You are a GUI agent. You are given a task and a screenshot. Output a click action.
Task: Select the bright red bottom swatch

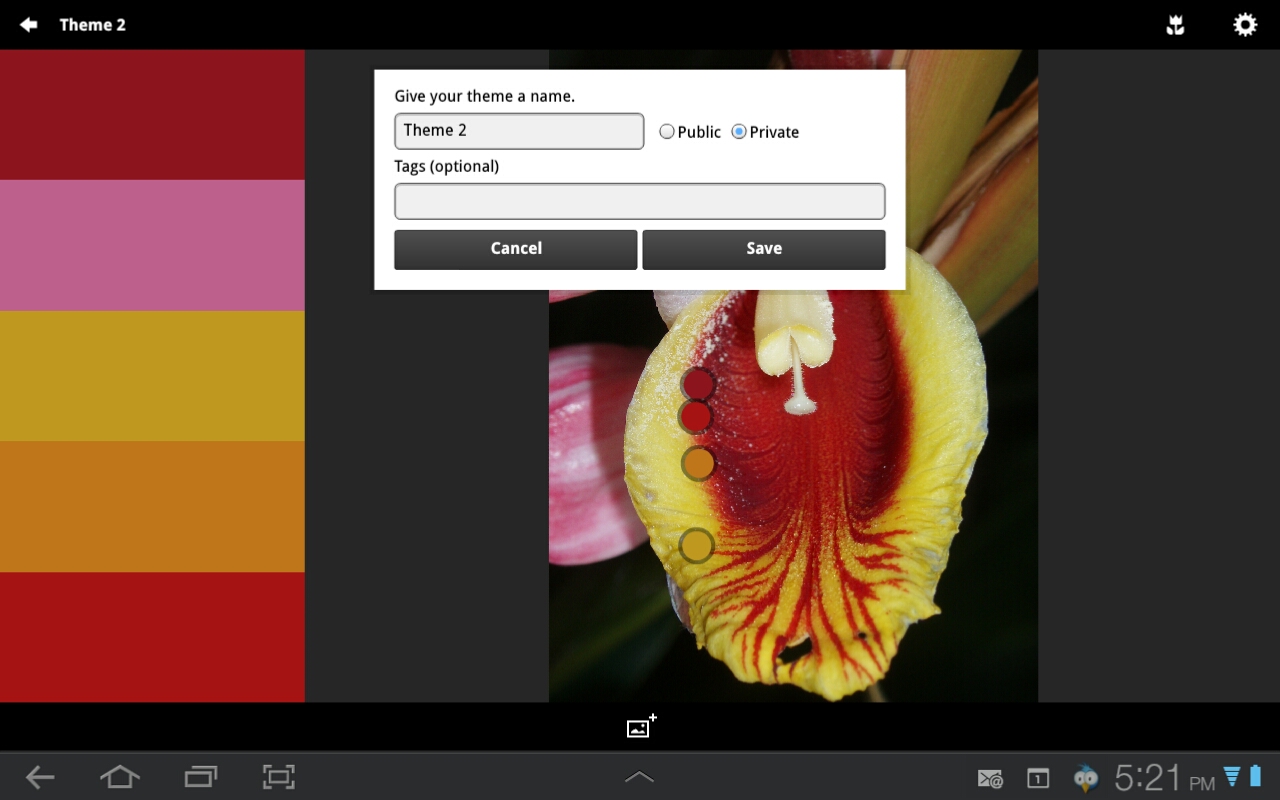(x=152, y=637)
